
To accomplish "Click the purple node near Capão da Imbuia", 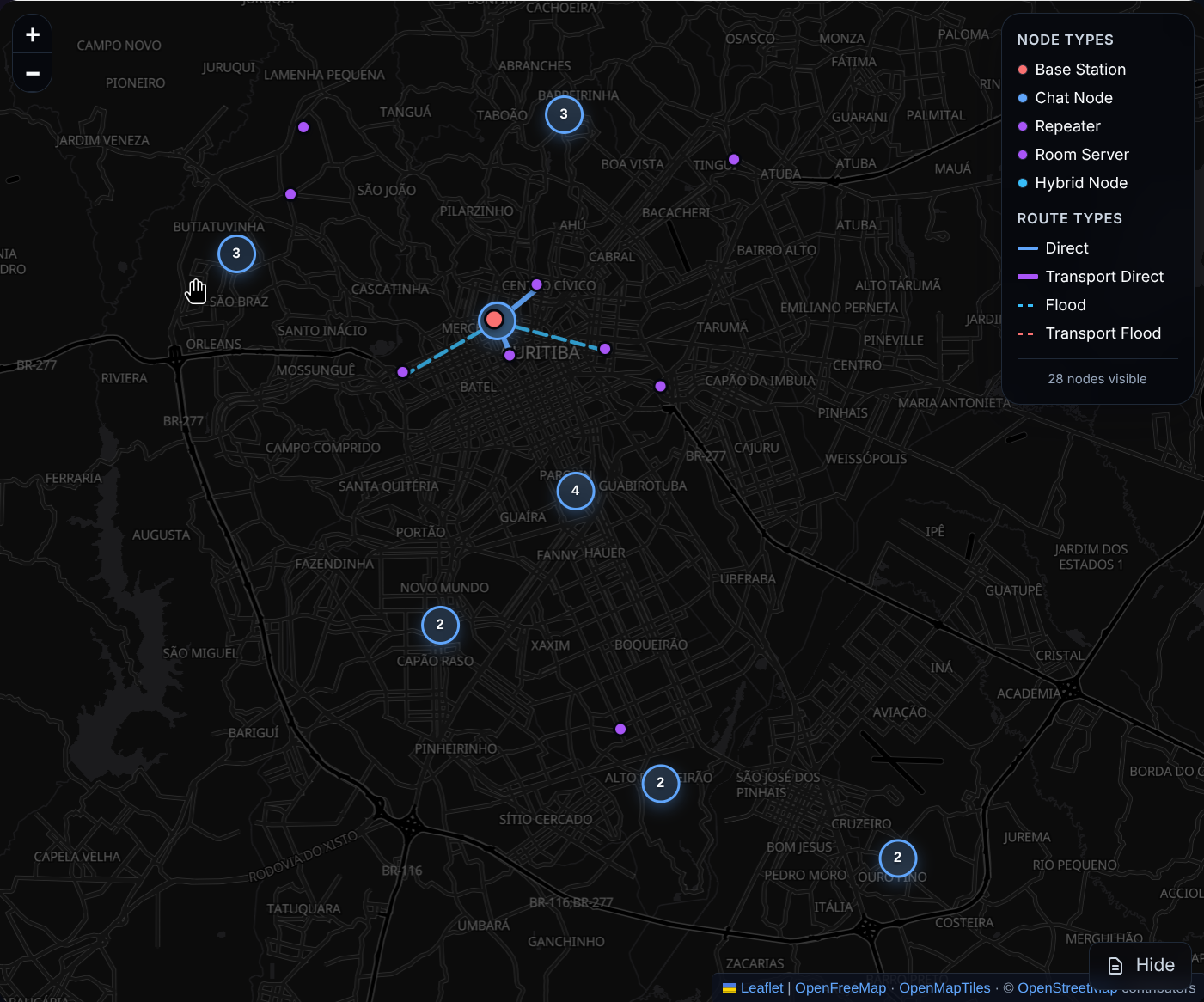I will (x=660, y=387).
